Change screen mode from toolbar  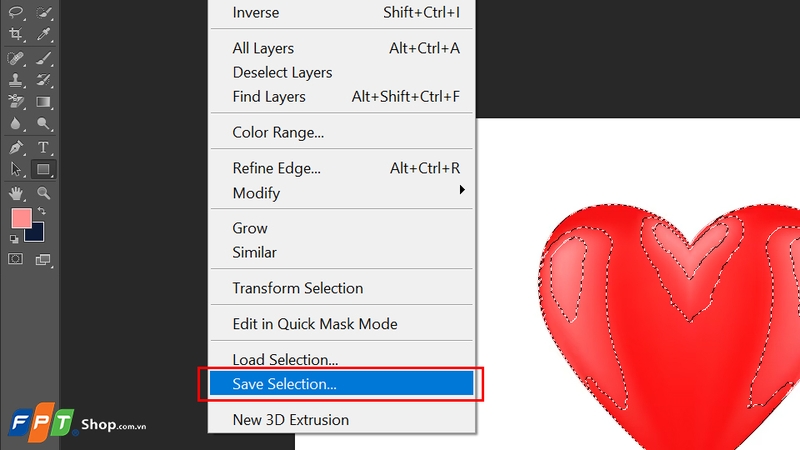pos(43,260)
